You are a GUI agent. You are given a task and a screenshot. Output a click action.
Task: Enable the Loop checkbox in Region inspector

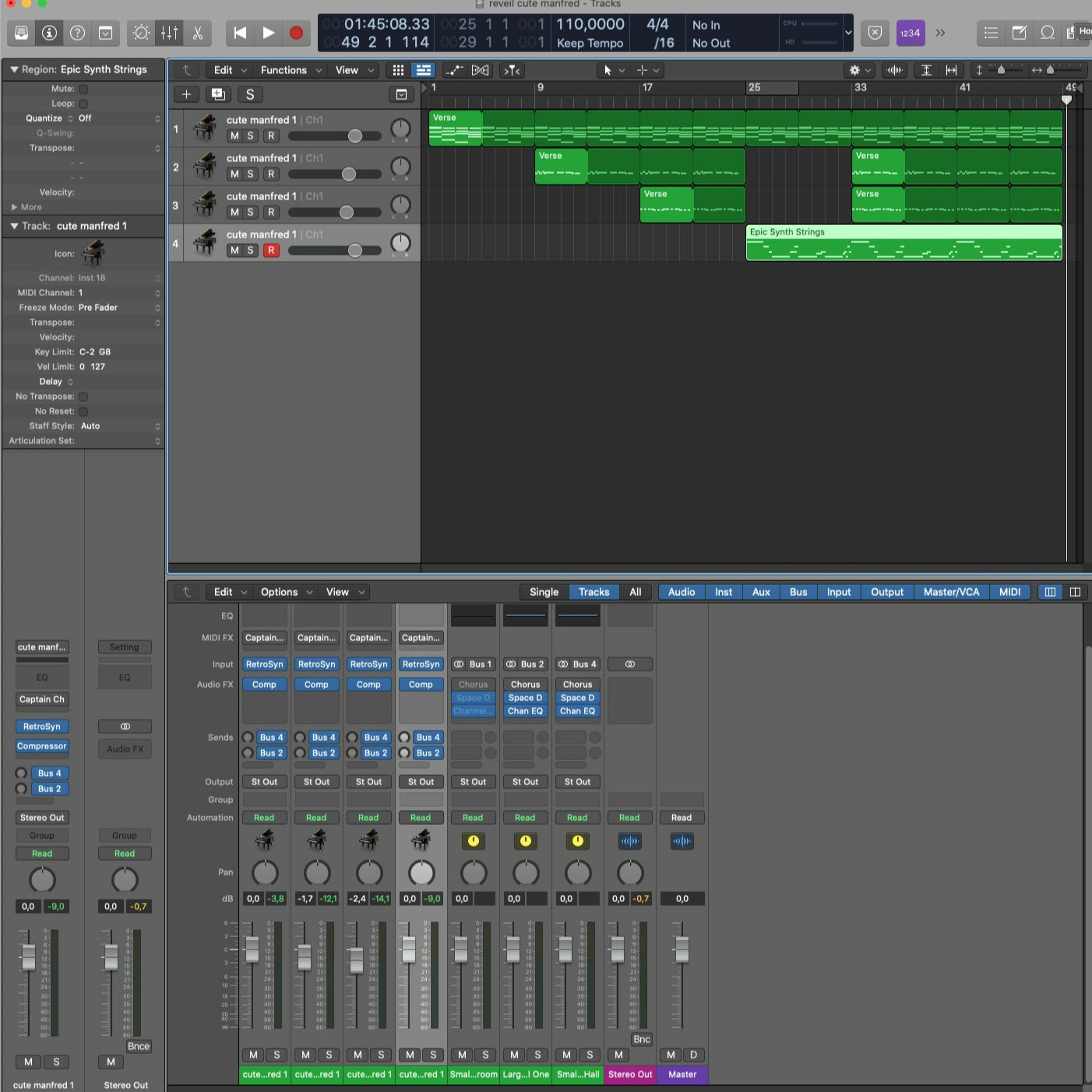(x=84, y=103)
